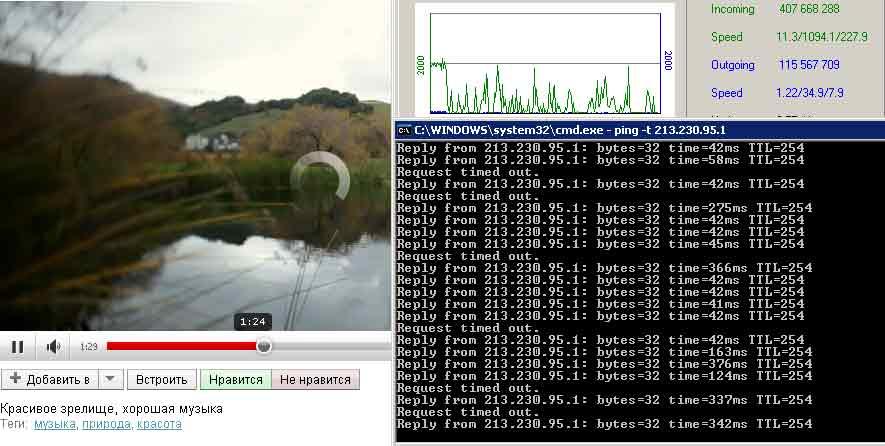Mute the video with the speaker icon

tap(53, 347)
